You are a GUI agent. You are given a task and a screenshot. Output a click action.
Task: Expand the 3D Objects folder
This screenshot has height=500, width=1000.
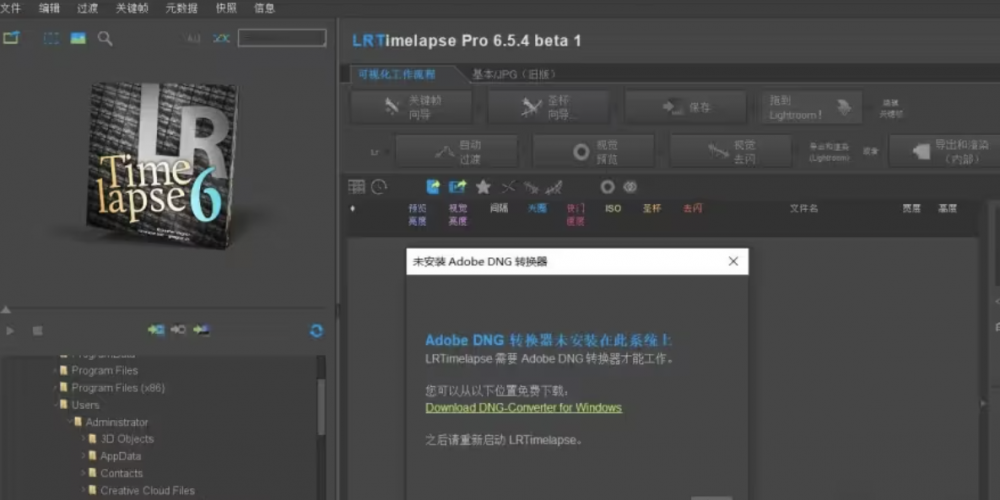[84, 439]
